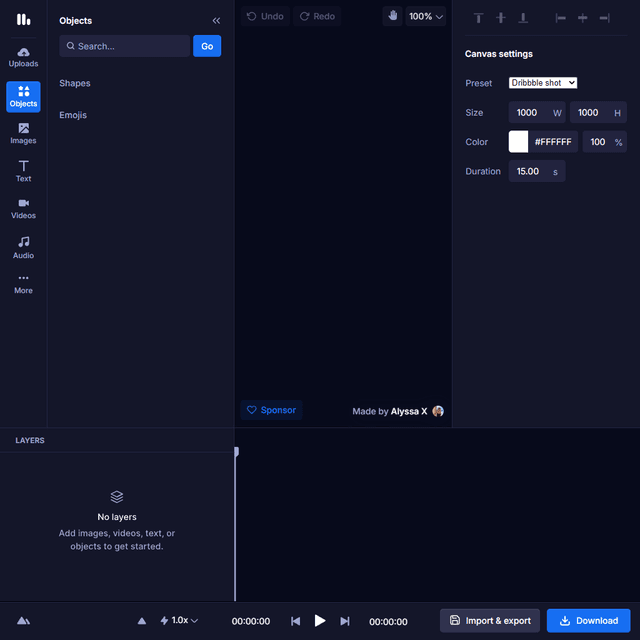Screen dimensions: 640x640
Task: Activate the hand pan tool
Action: pyautogui.click(x=392, y=16)
